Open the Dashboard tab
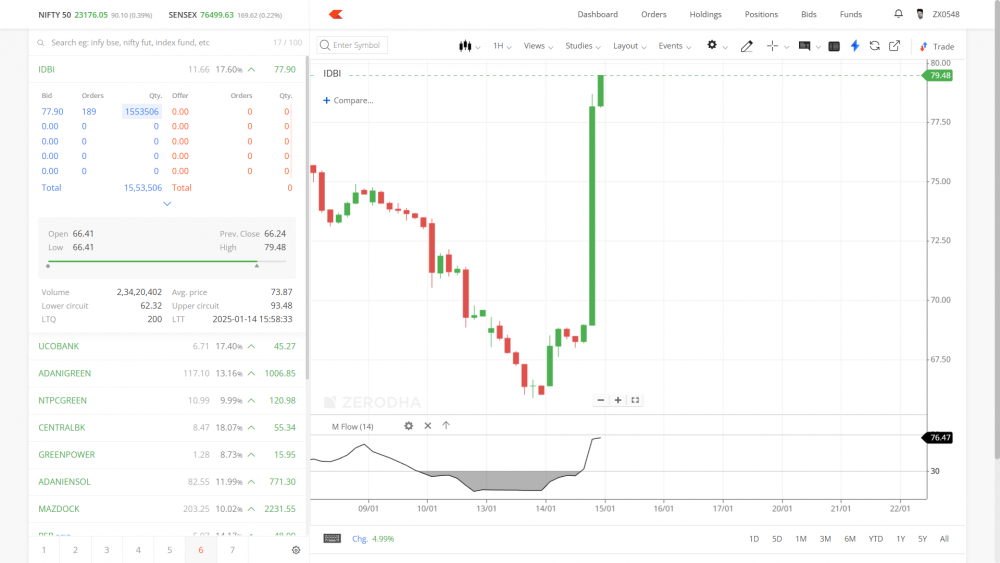1000x563 pixels. [x=598, y=14]
